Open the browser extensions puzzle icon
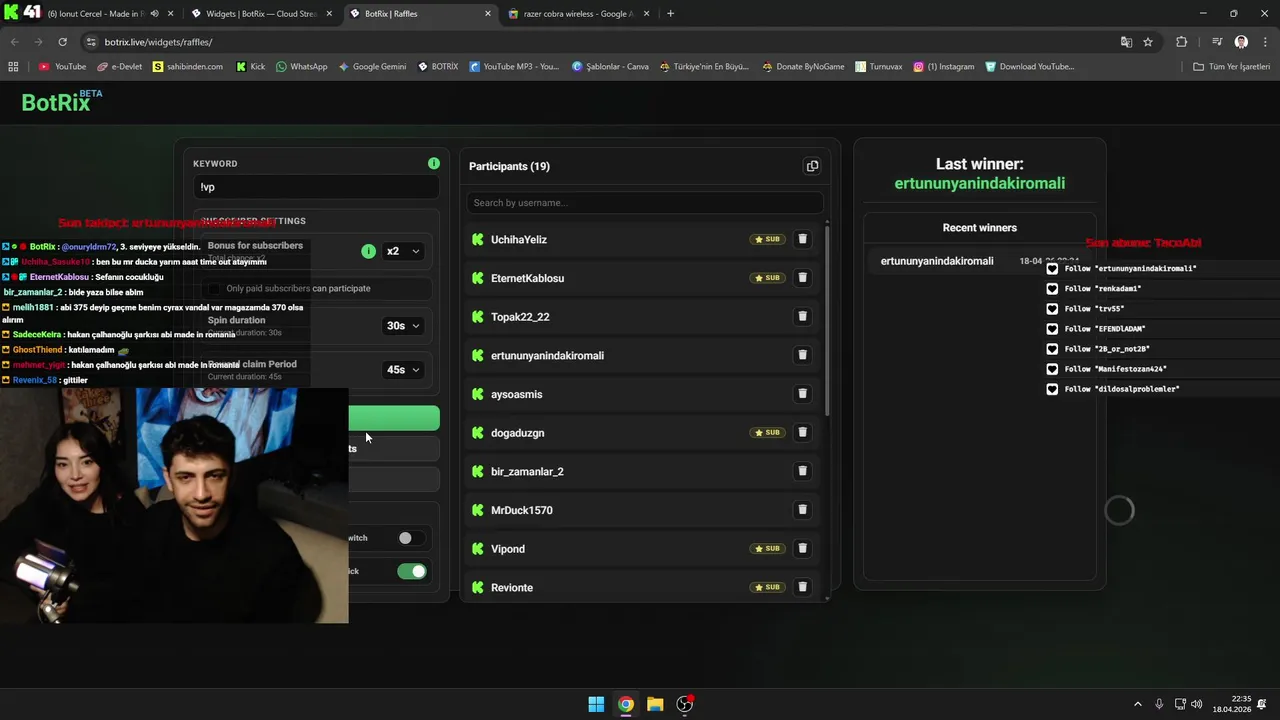 tap(1182, 42)
